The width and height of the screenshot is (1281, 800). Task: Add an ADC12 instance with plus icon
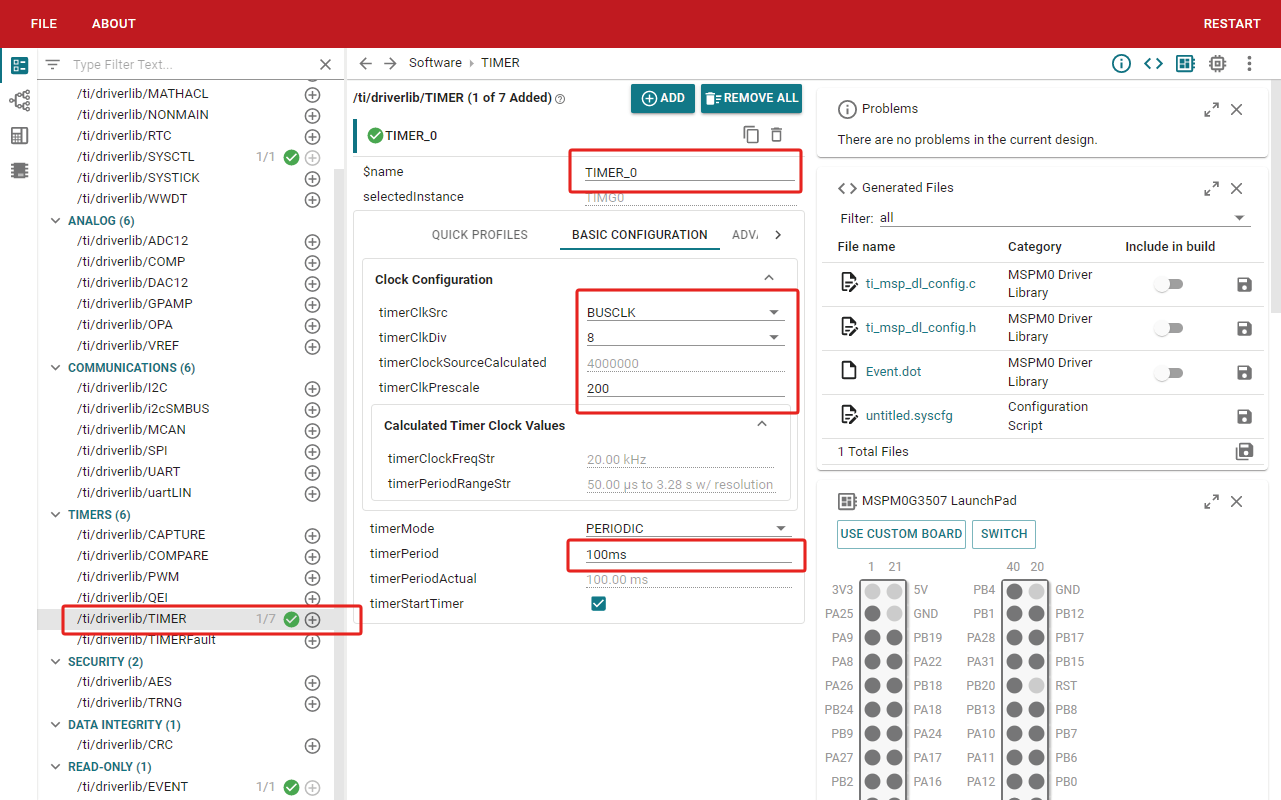pyautogui.click(x=312, y=241)
